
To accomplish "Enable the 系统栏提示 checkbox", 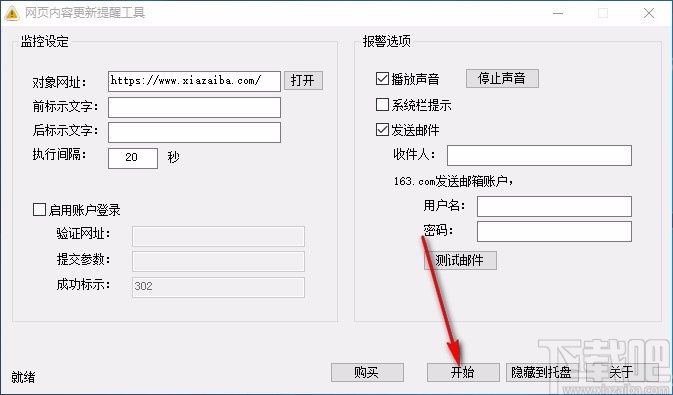I will click(382, 104).
